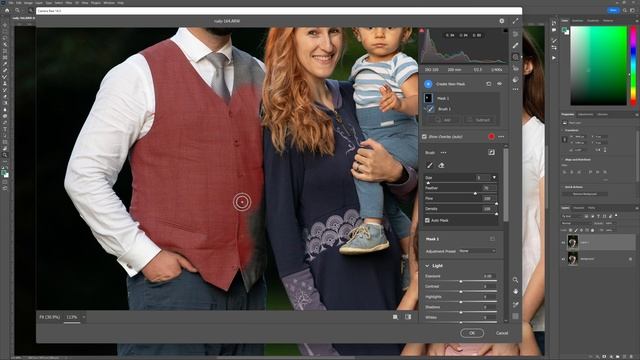Click the Add button under Mask 1
Screen dimensions: 640x360
[443, 120]
